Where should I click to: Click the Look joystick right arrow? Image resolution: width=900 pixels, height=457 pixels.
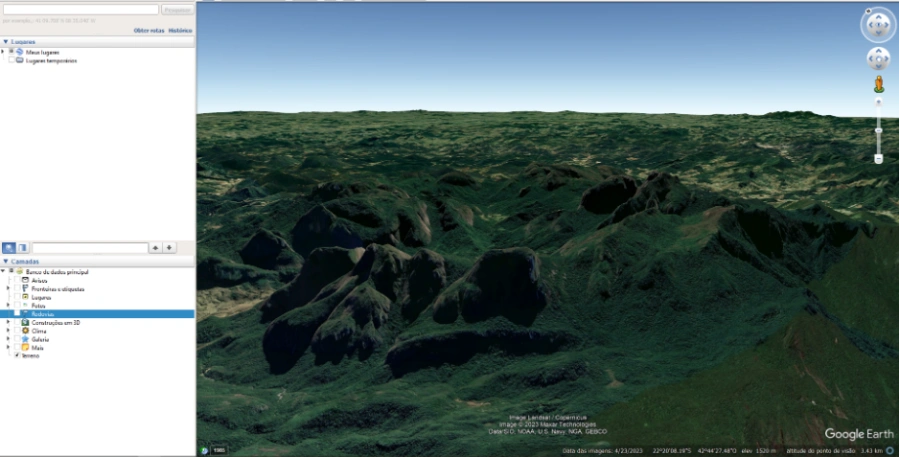tap(887, 25)
